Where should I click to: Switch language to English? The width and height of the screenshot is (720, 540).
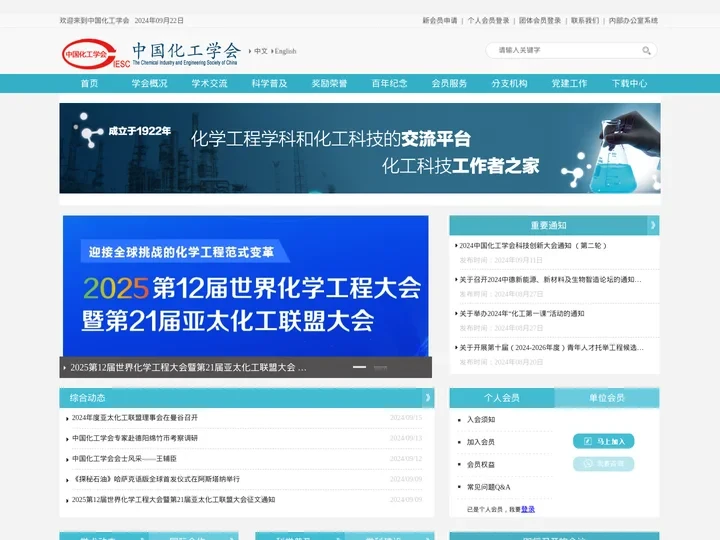click(285, 51)
